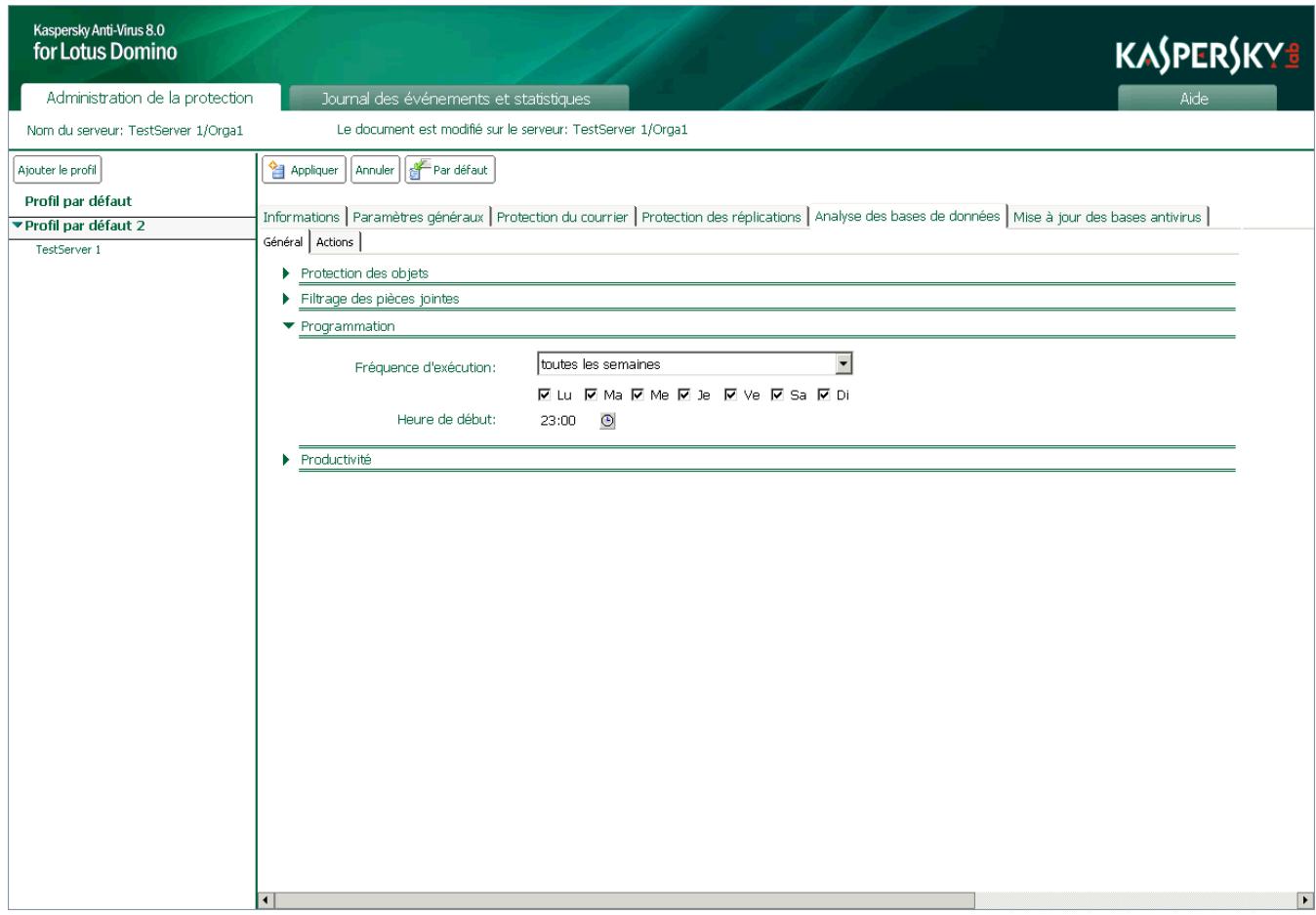Toggle the Me checkbox off

tap(636, 395)
